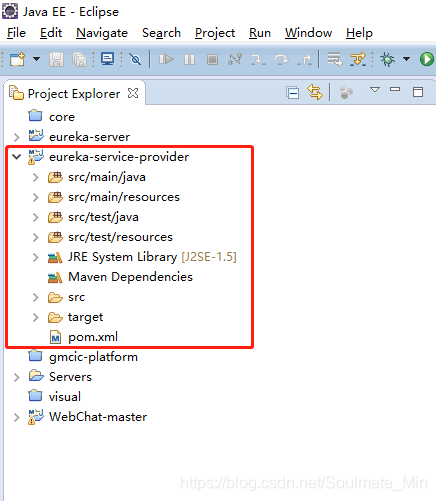The width and height of the screenshot is (436, 501).
Task: Select the target folder
Action: tap(85, 317)
